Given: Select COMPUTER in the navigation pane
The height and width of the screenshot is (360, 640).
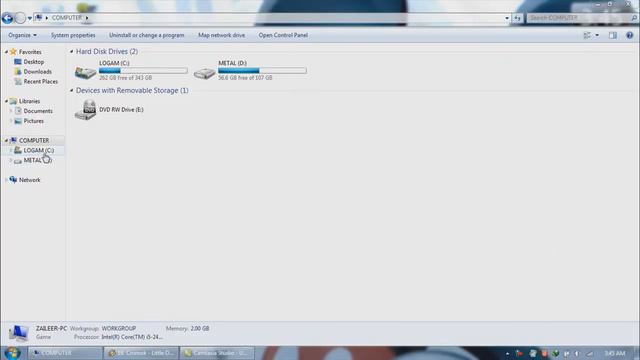Looking at the screenshot, I should 34,140.
